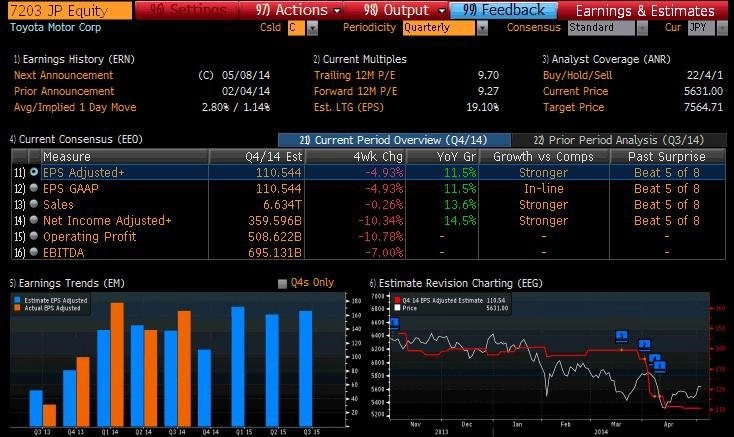
Task: Click the Measure column header
Action: pyautogui.click(x=125, y=156)
